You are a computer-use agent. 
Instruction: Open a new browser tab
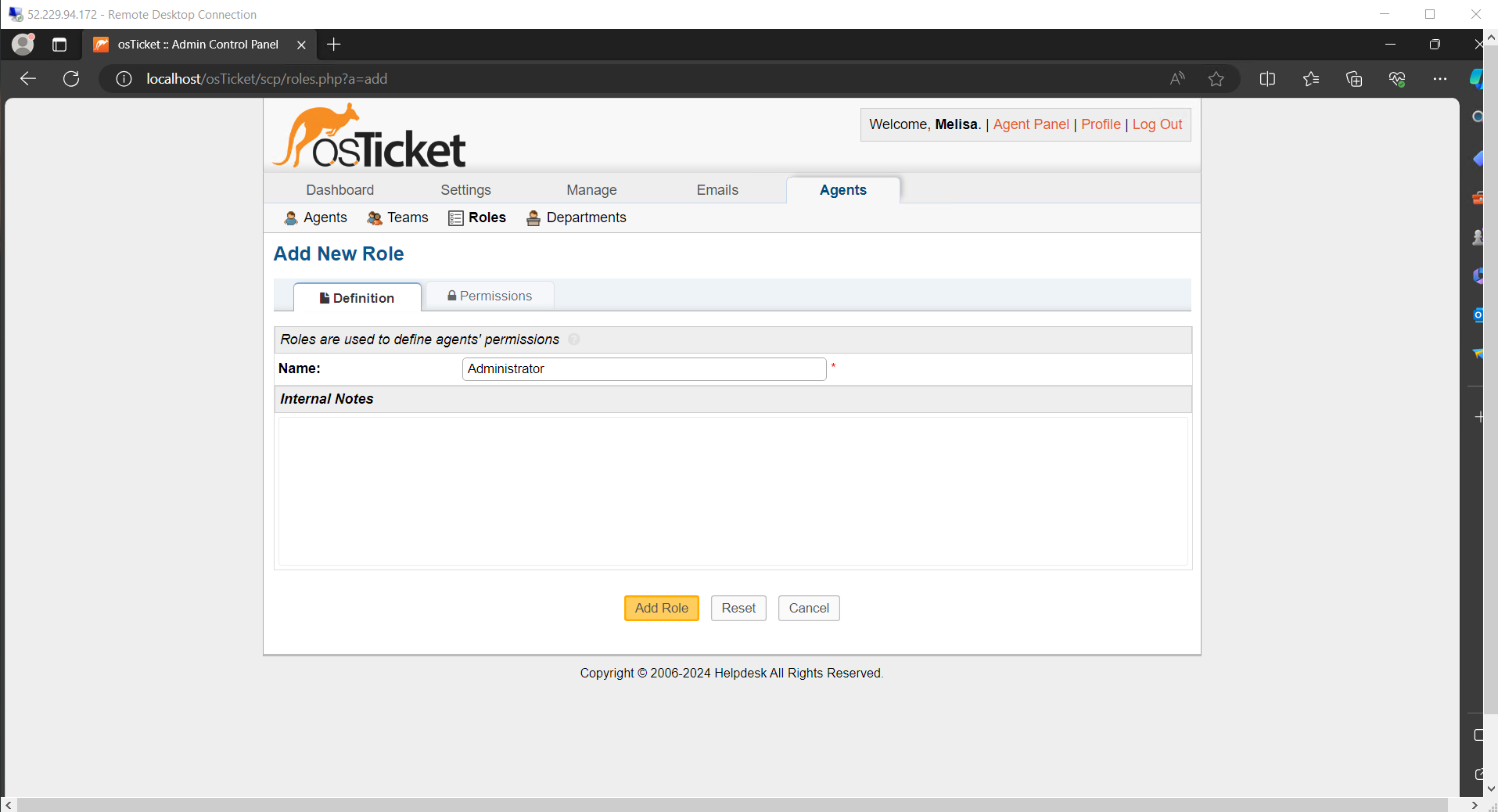click(334, 45)
